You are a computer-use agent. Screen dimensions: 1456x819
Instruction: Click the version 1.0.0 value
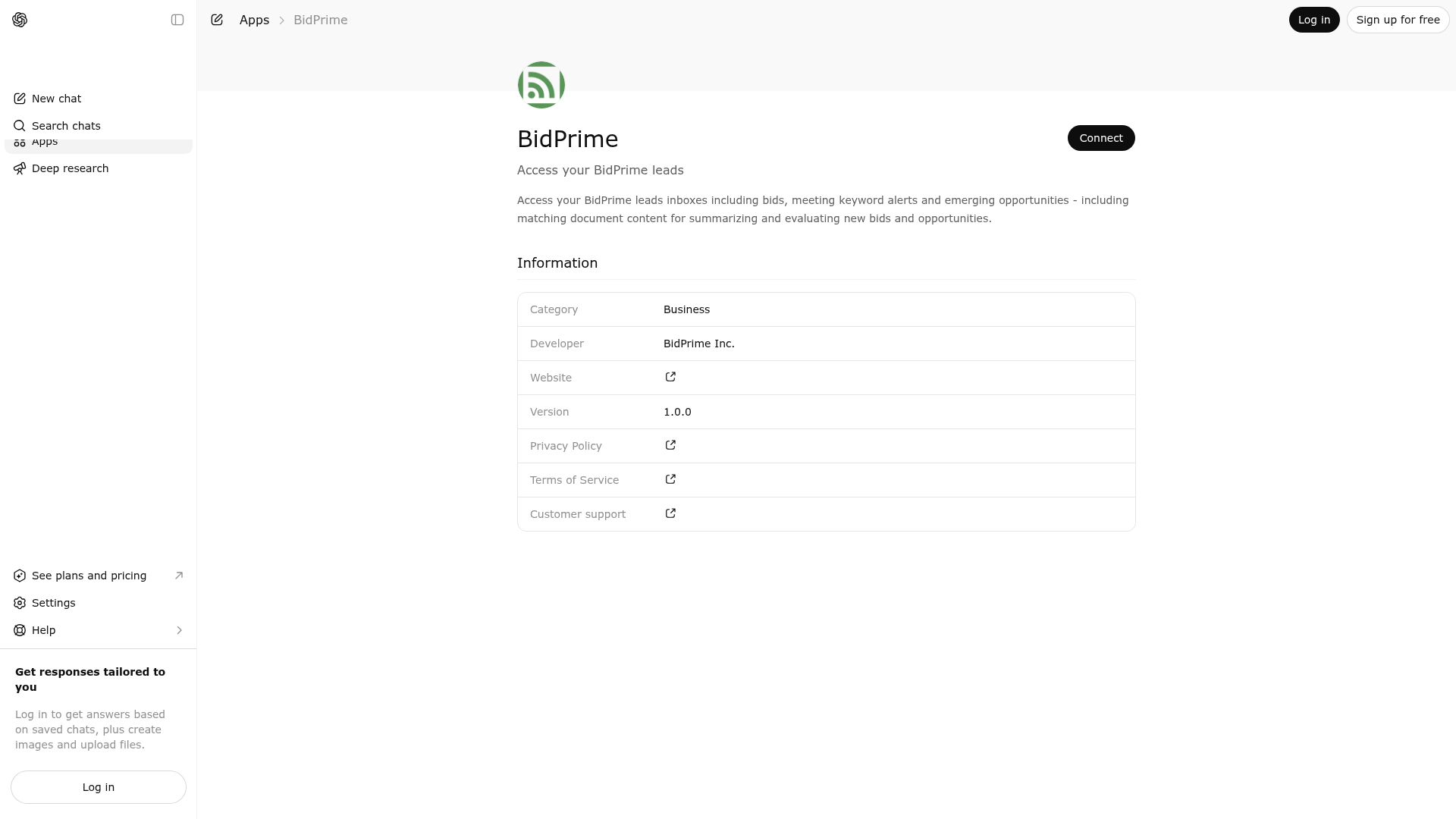coord(677,412)
